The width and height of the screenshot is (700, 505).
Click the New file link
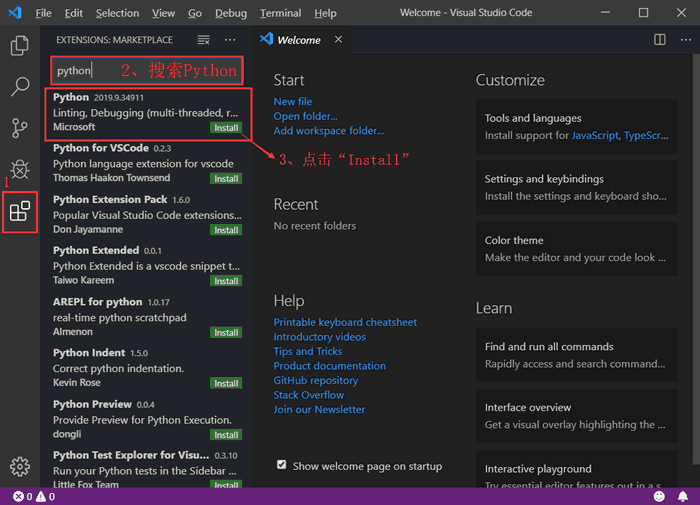[293, 102]
